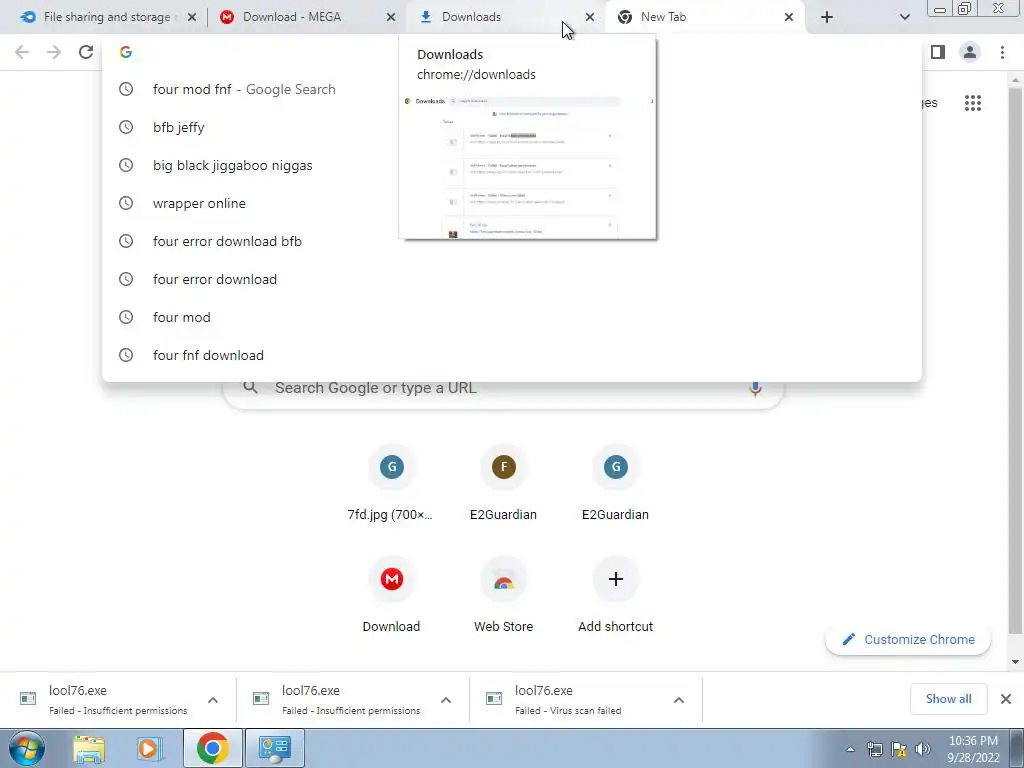
Task: Close the File sharing and storage tab
Action: point(192,18)
